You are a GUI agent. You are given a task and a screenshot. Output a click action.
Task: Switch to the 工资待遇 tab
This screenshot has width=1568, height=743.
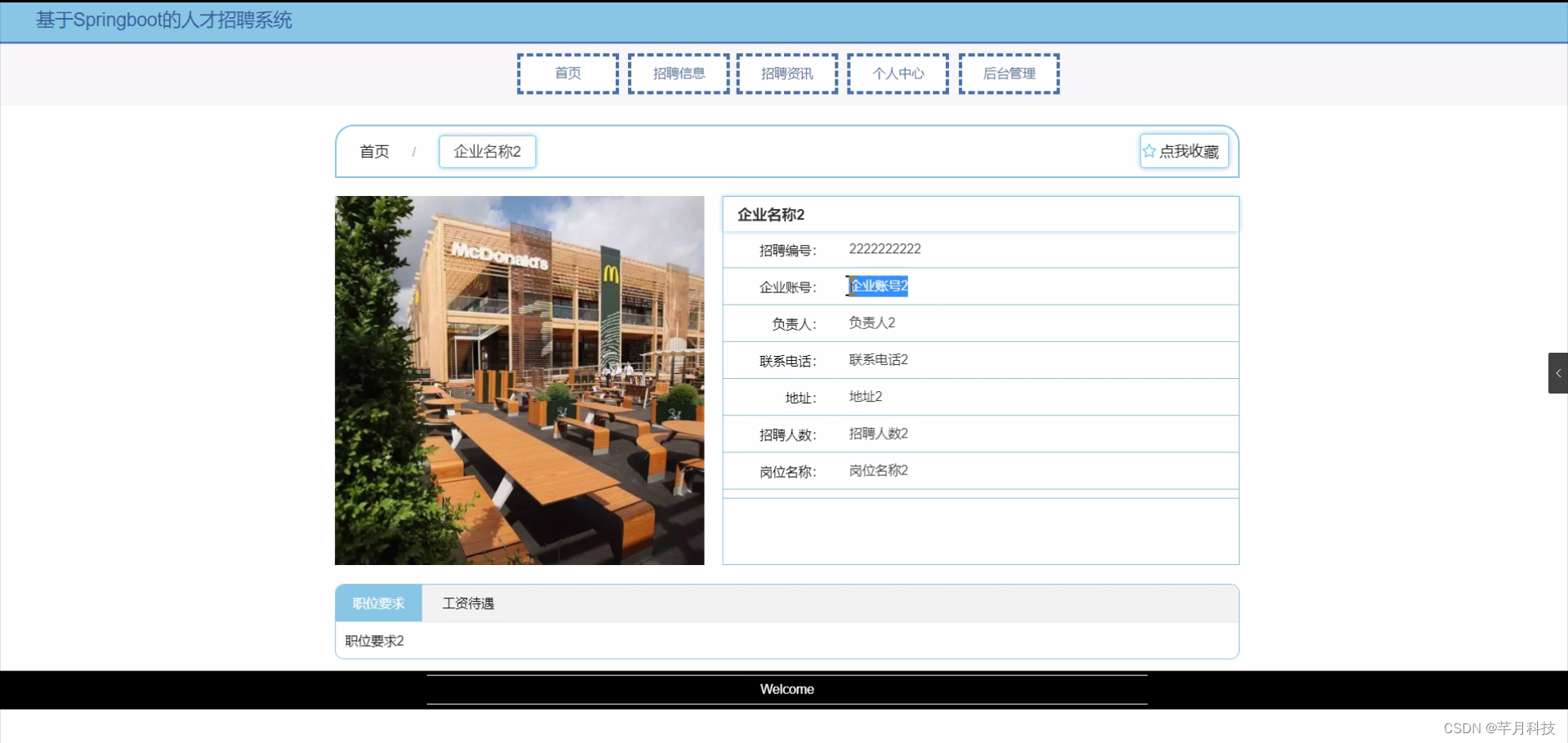pyautogui.click(x=468, y=603)
